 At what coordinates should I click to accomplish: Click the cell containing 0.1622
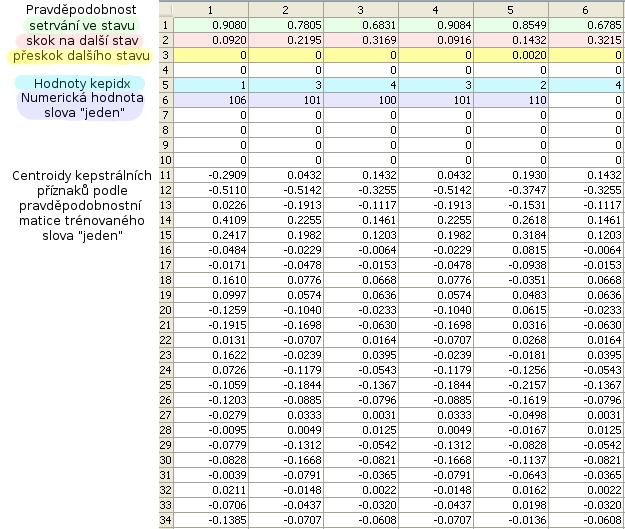211,355
